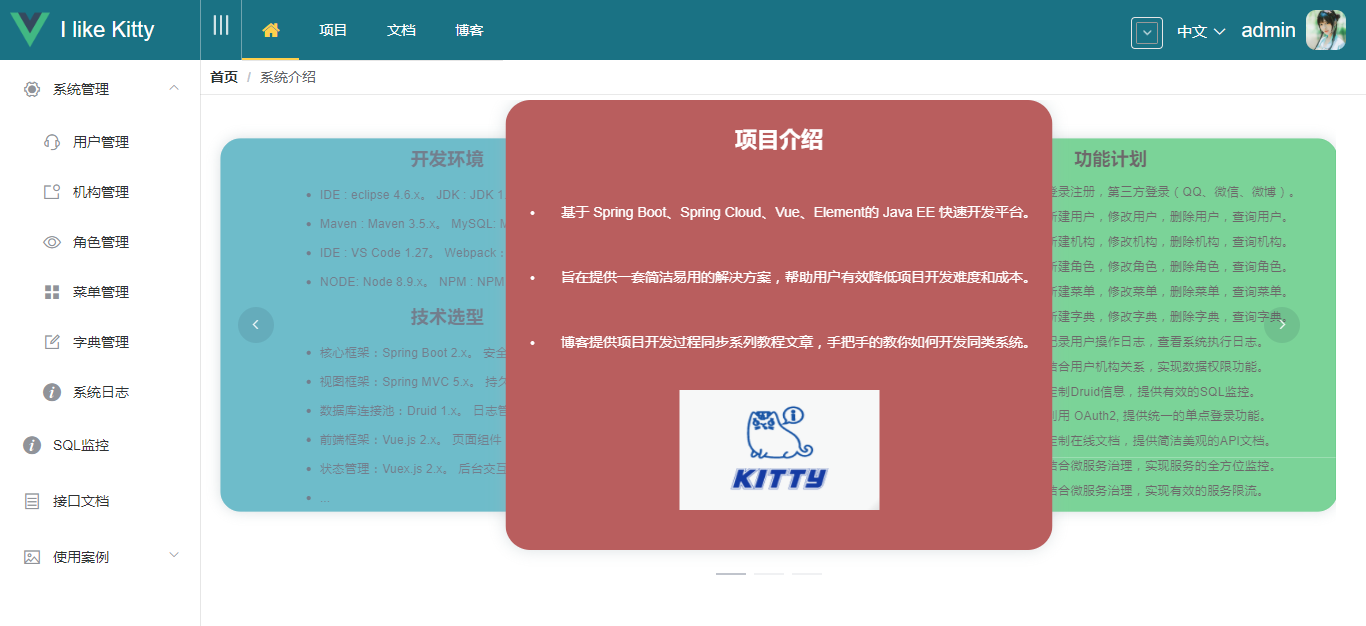The height and width of the screenshot is (626, 1366).
Task: Click the 菜单管理 grid icon
Action: click(x=52, y=292)
